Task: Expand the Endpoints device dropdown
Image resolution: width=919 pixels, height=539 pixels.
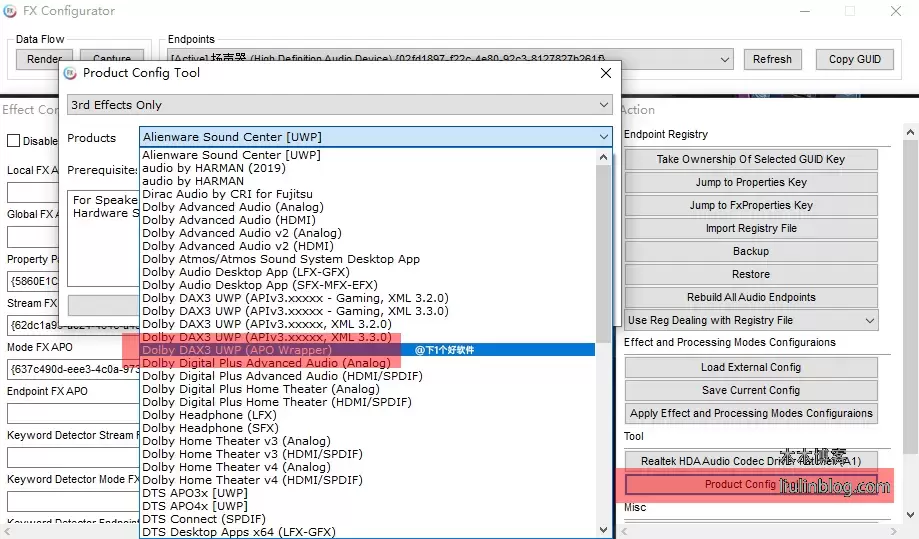Action: 724,59
